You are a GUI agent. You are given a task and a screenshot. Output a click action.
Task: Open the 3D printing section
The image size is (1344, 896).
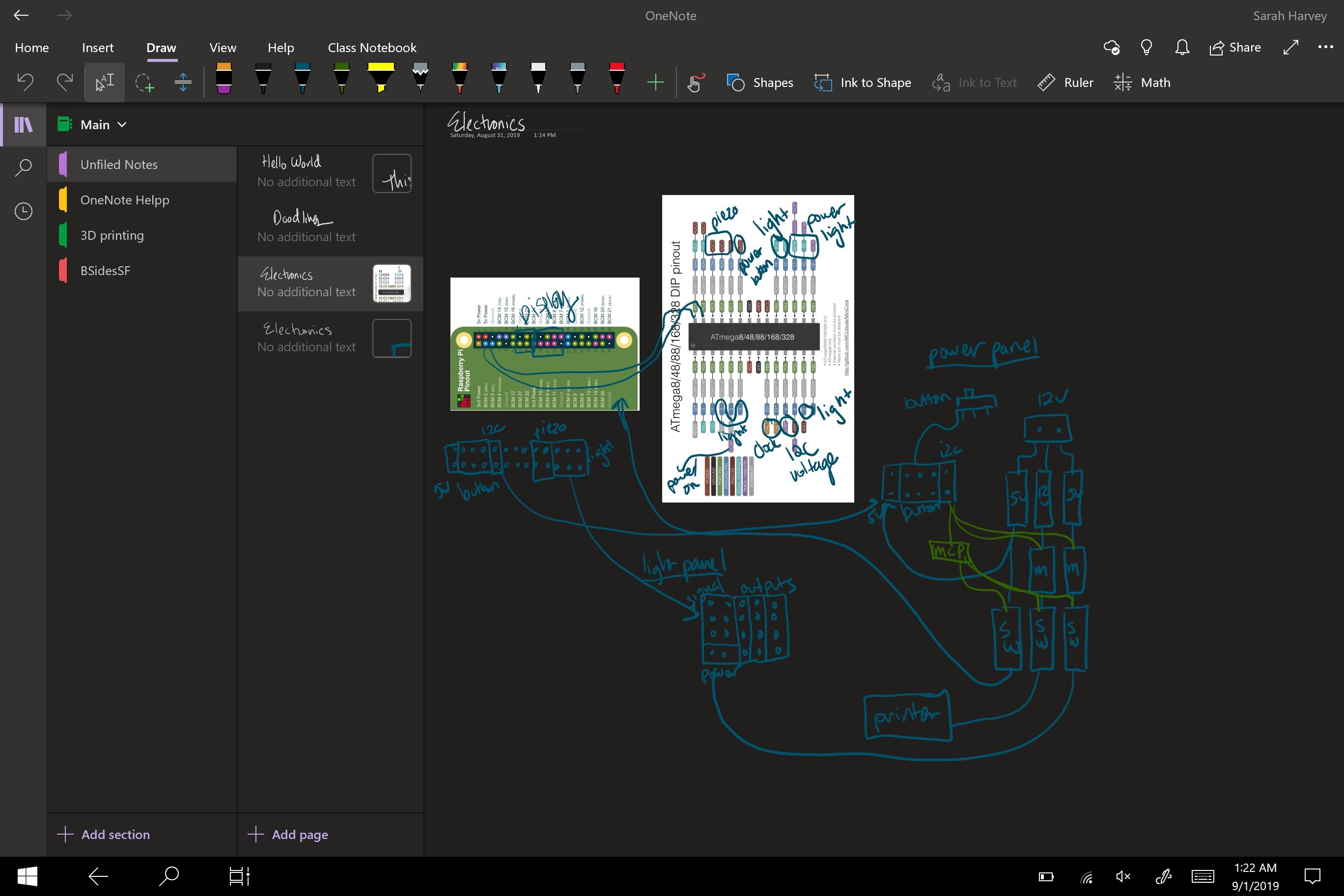(141, 235)
